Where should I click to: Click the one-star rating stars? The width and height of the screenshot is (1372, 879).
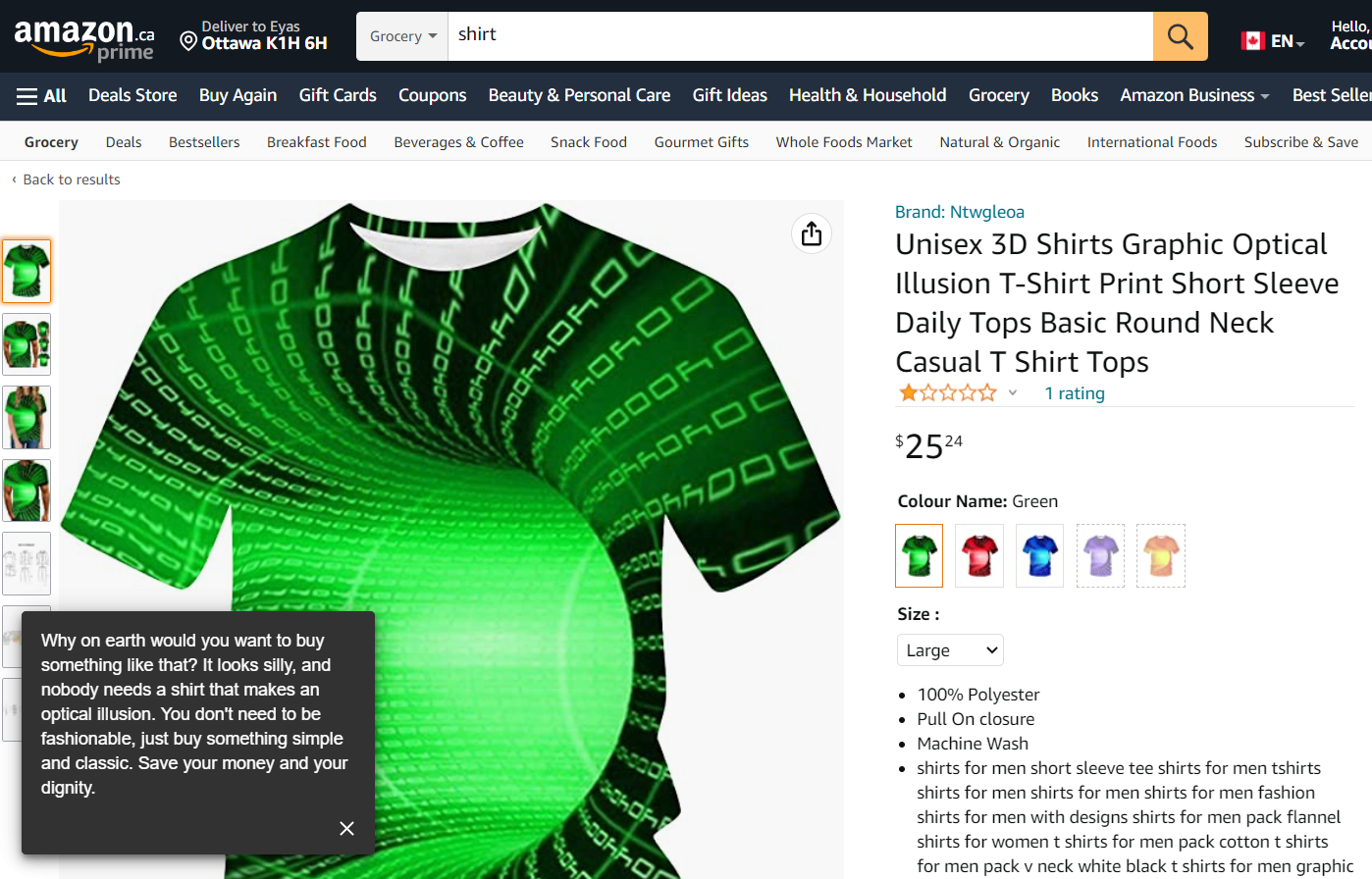(947, 393)
